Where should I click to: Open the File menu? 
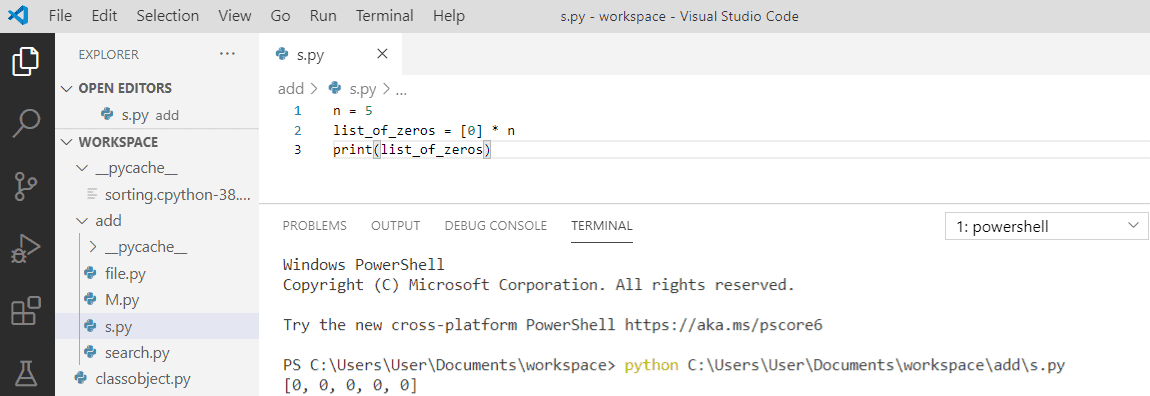click(60, 15)
